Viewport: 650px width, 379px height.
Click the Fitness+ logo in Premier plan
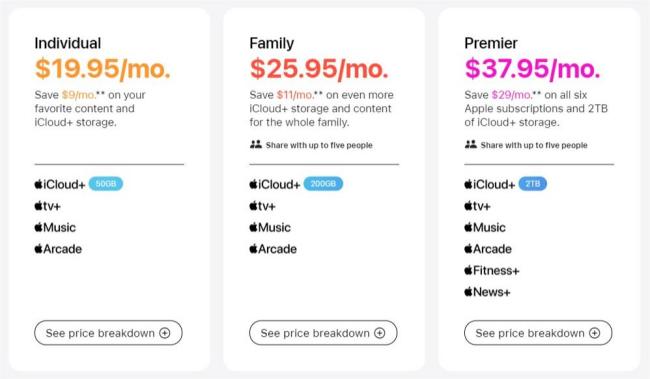[x=492, y=270]
